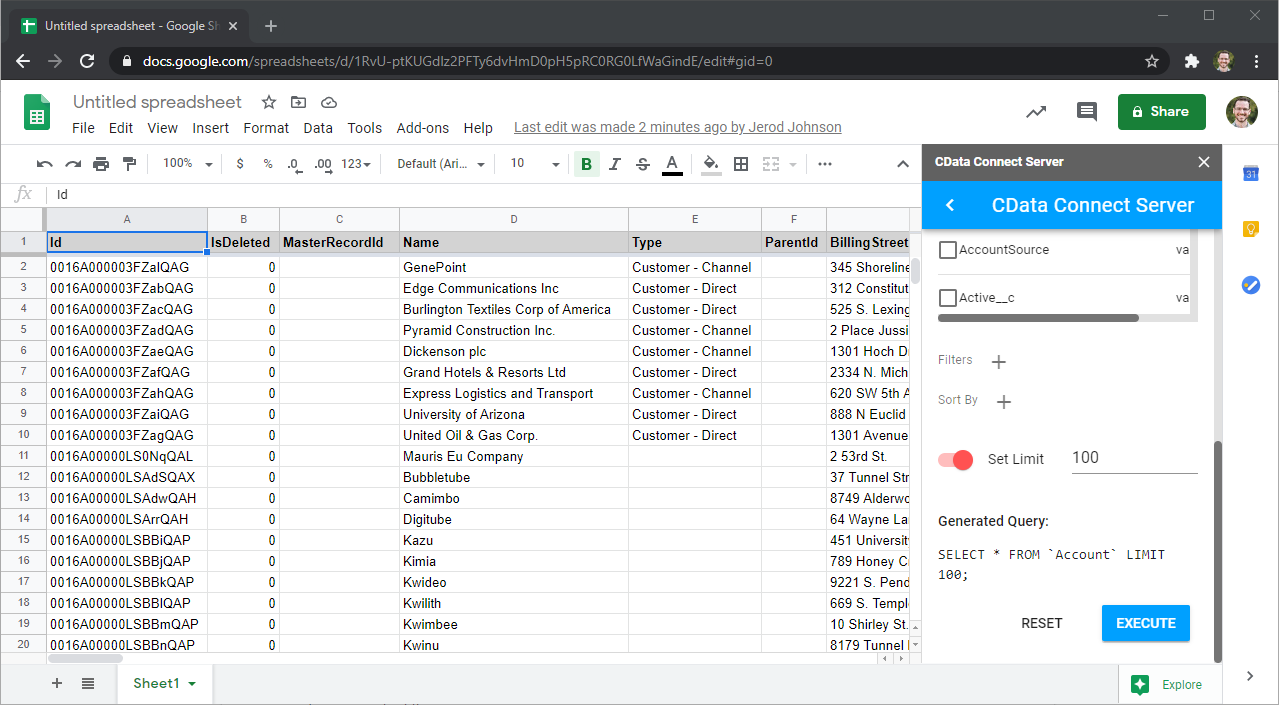Open the last edit history link
This screenshot has width=1279, height=705.
click(677, 128)
